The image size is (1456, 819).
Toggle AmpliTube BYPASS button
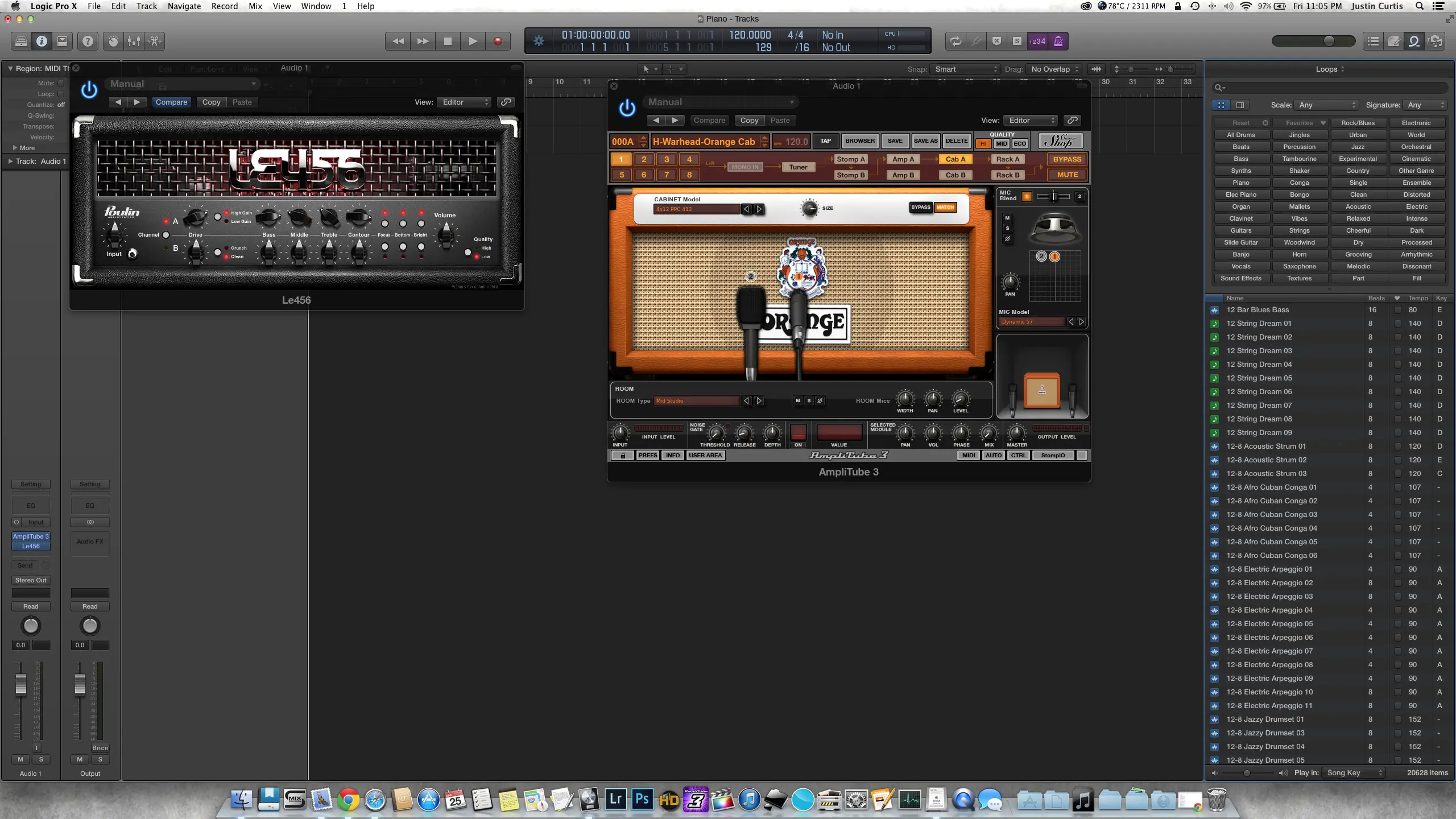[x=1067, y=159]
